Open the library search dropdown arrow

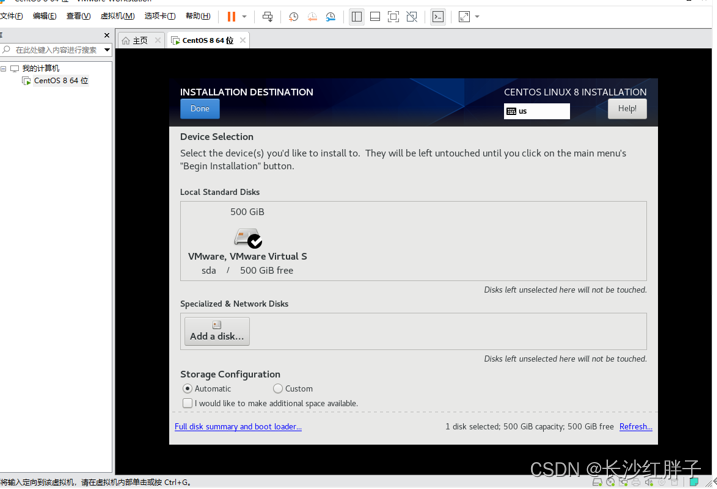tap(107, 50)
